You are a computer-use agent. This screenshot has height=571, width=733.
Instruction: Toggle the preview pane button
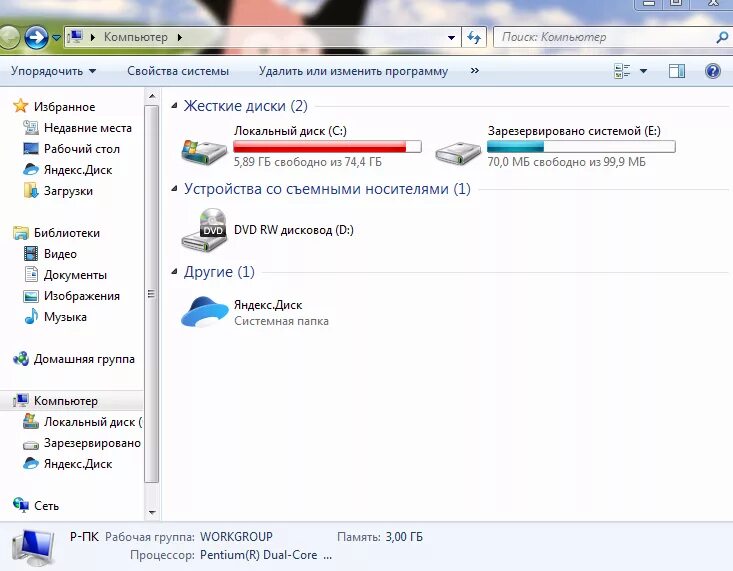point(677,71)
